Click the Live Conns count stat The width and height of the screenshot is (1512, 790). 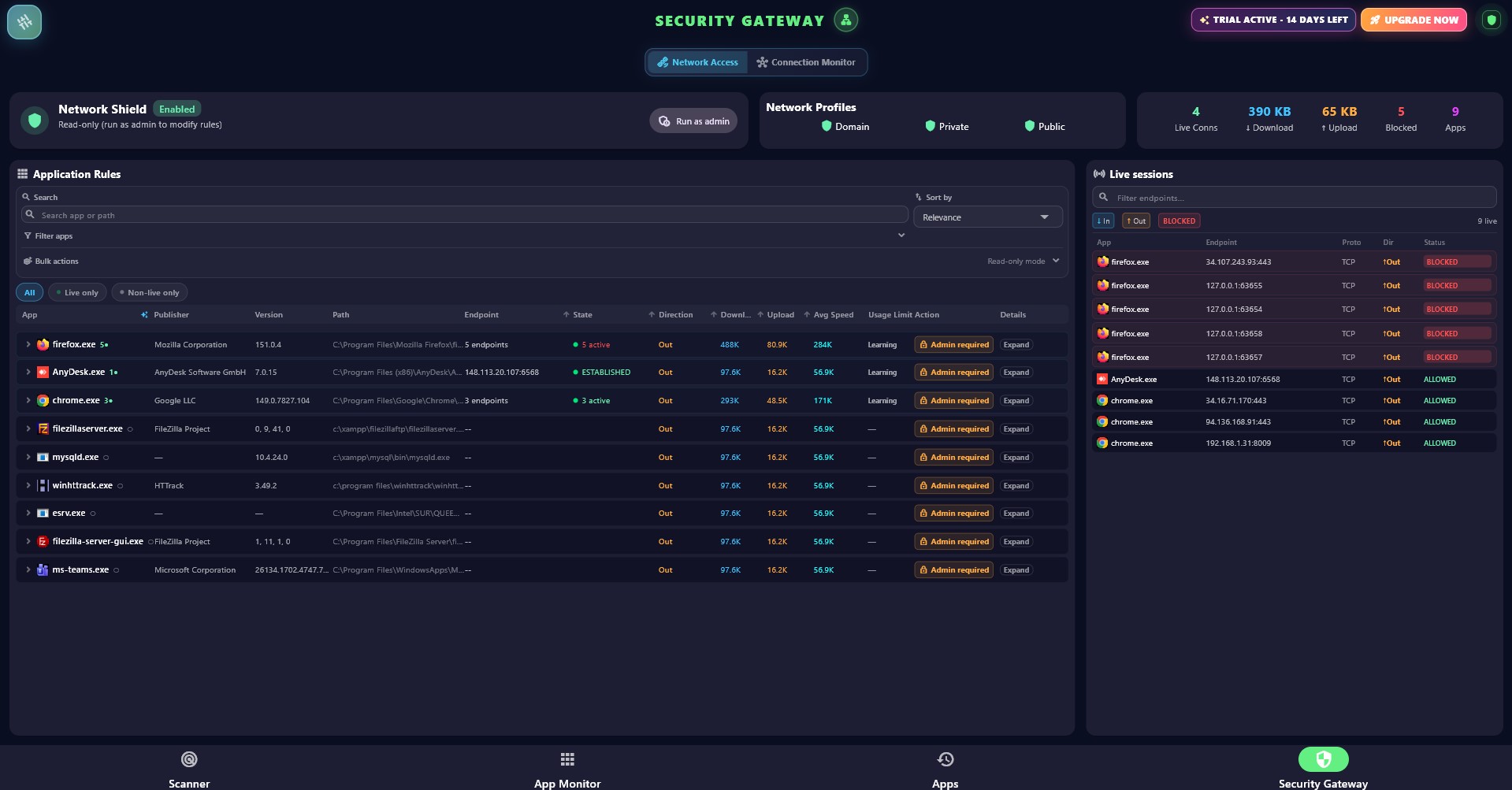[x=1196, y=119]
